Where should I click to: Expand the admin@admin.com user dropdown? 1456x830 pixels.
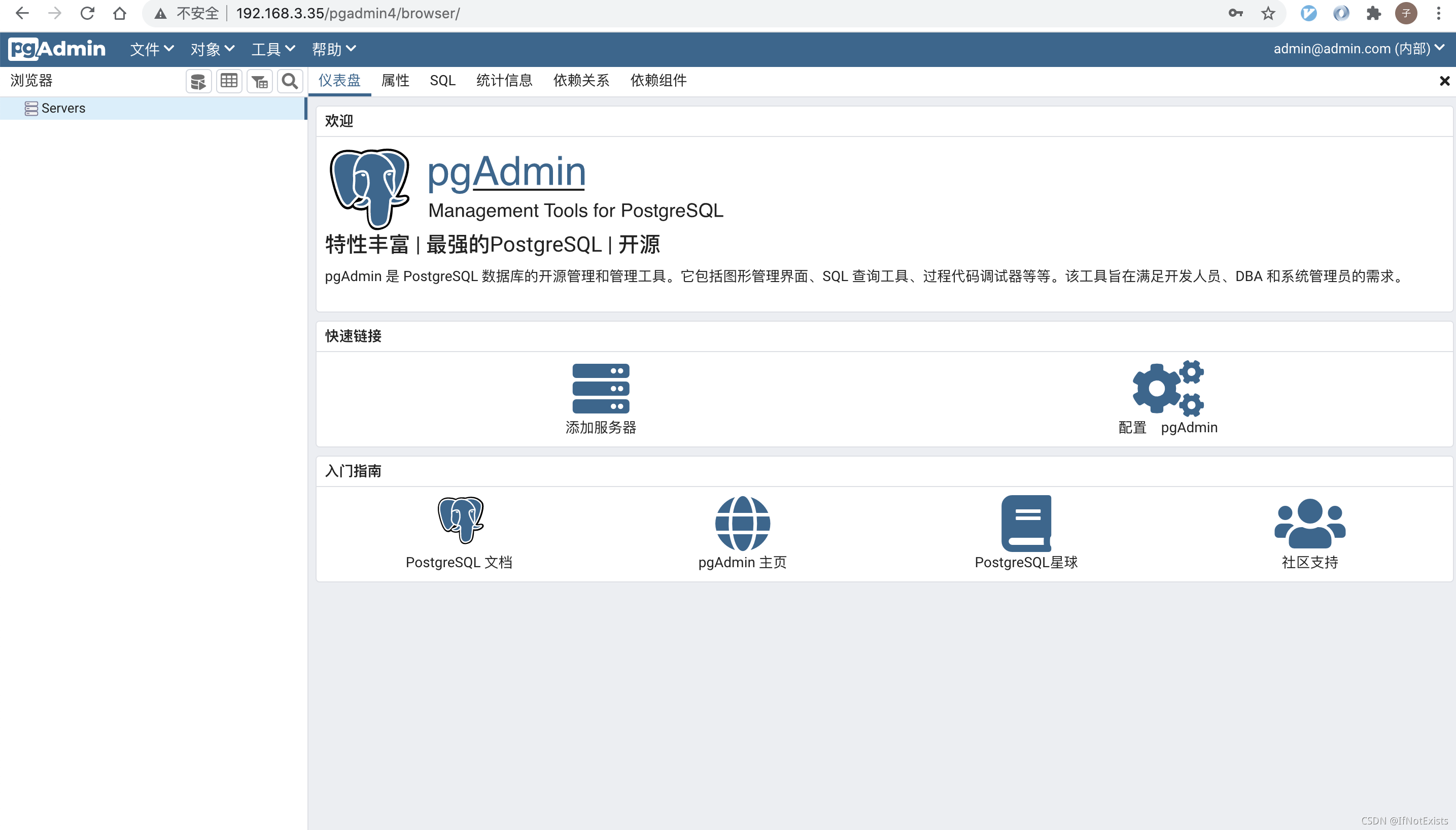point(1358,49)
